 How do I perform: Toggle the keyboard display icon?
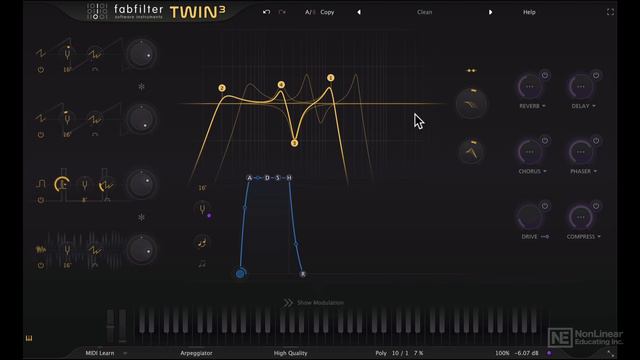29,338
